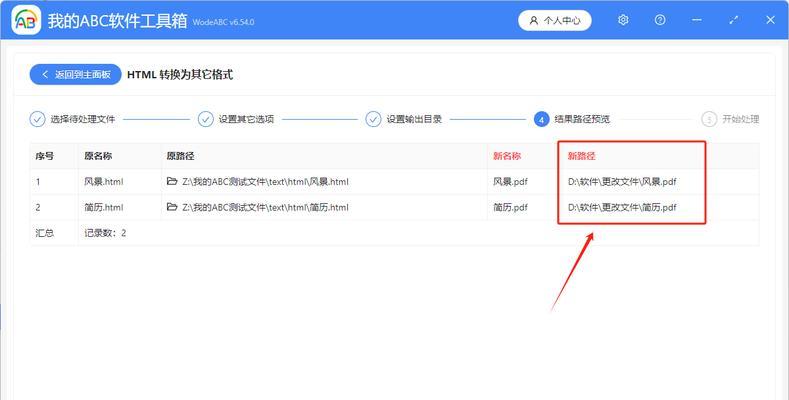Open the 个人中心 user center button

pos(555,21)
